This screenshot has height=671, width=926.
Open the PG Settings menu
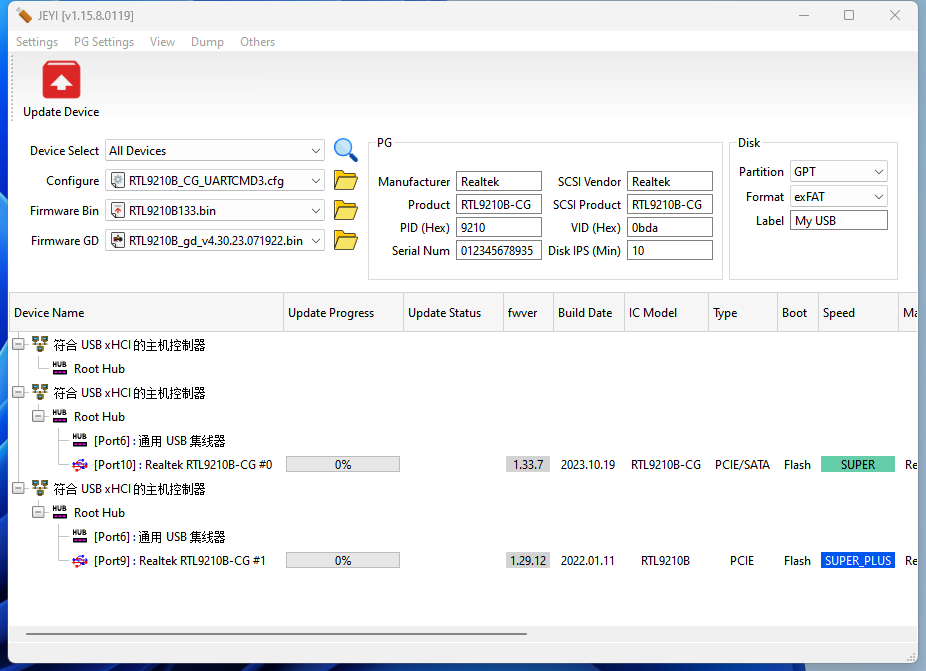104,42
